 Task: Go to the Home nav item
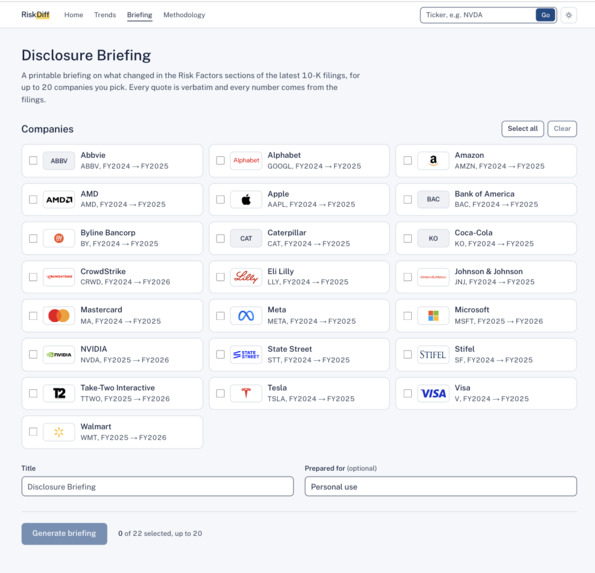(74, 15)
